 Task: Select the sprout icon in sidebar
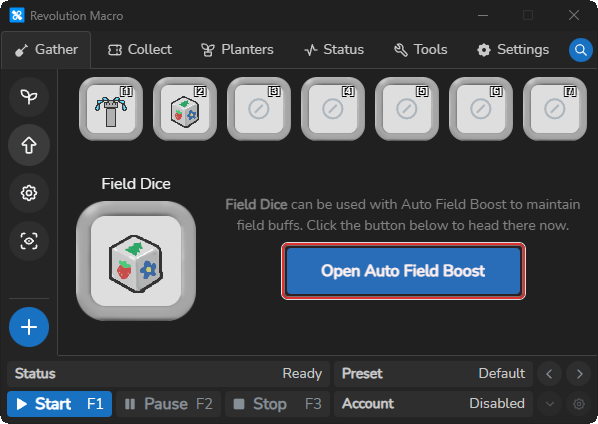point(29,97)
